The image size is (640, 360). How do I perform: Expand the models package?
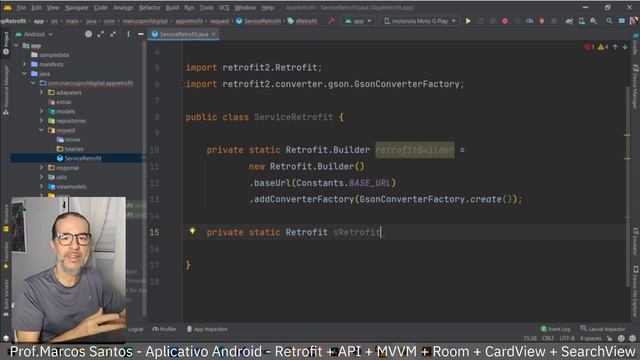click(41, 111)
